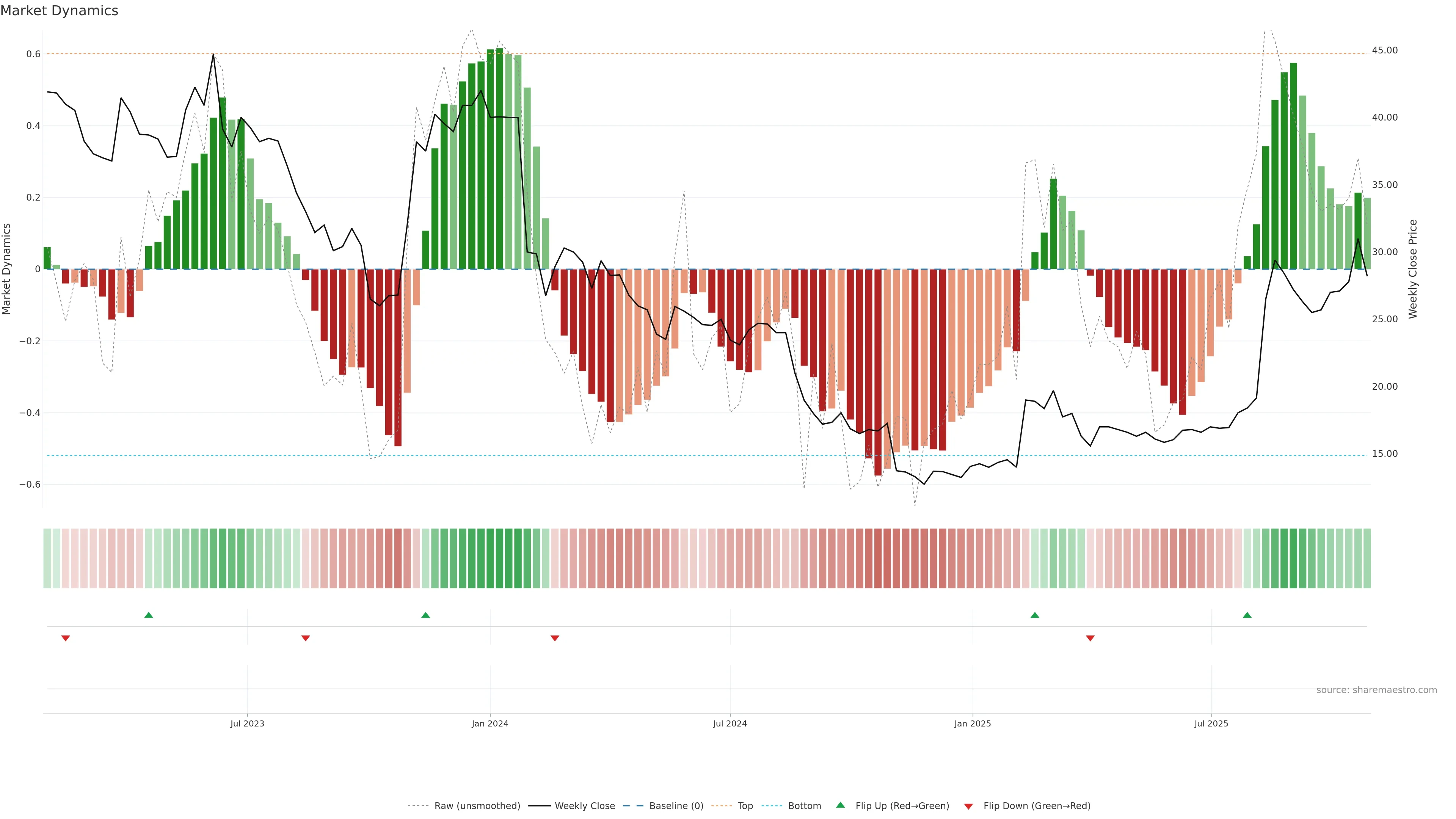
Task: Click the earliest red flip-down triangle marker
Action: coord(66,638)
